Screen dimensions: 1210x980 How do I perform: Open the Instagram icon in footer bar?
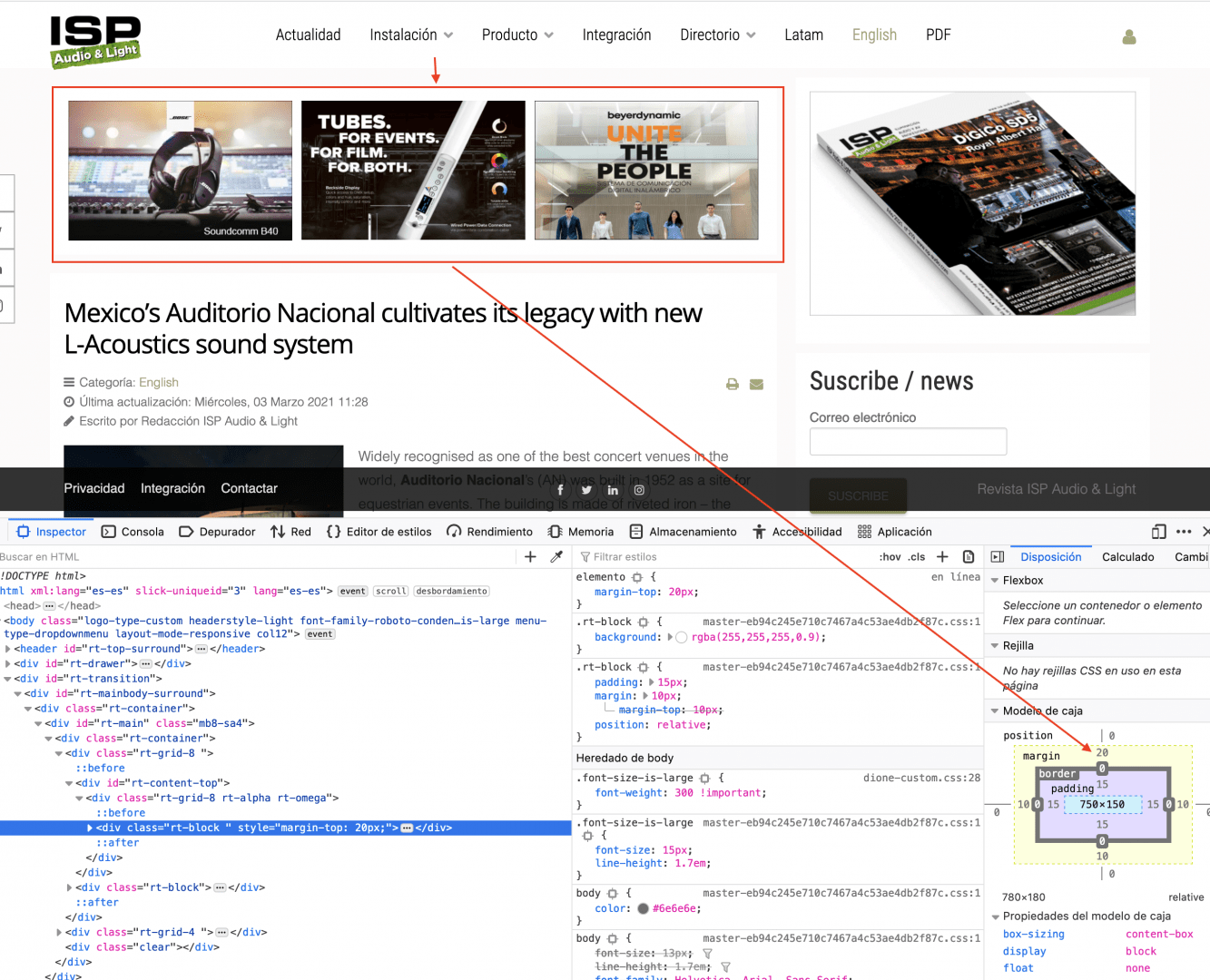pyautogui.click(x=639, y=490)
